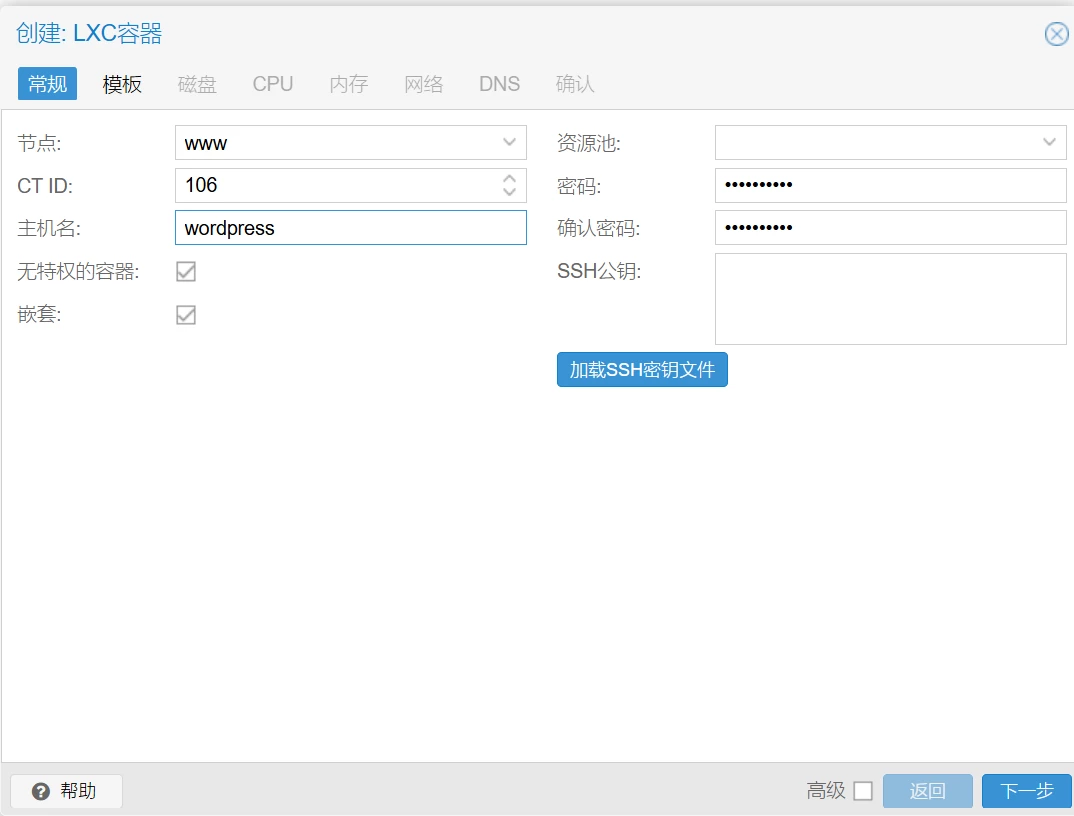Expand the 资源池 resource pool dropdown

pos(1049,142)
